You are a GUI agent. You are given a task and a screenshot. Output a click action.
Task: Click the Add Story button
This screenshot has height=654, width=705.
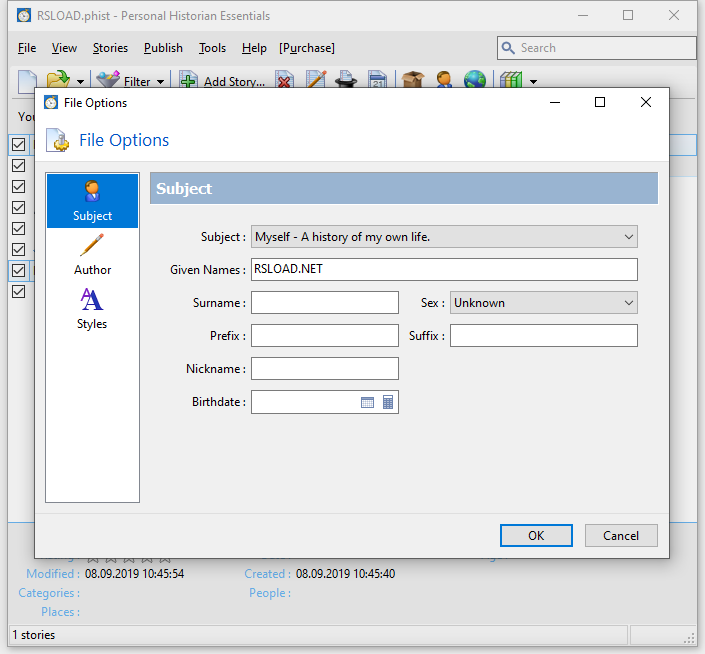222,81
